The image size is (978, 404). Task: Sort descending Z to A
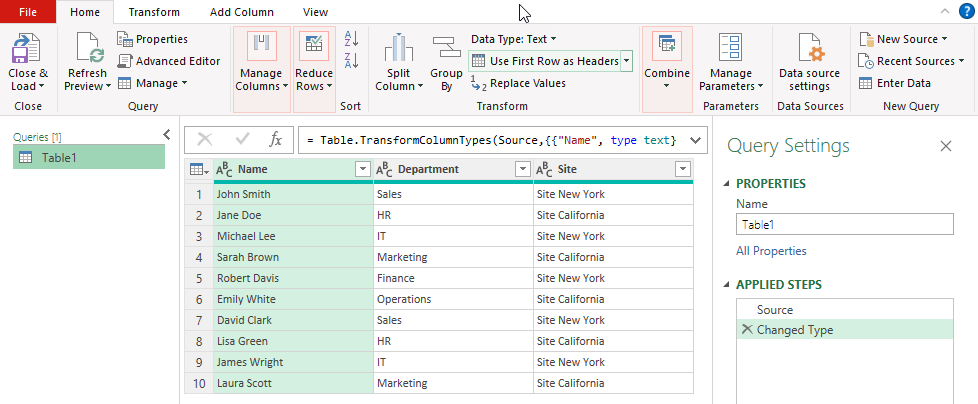[x=351, y=60]
